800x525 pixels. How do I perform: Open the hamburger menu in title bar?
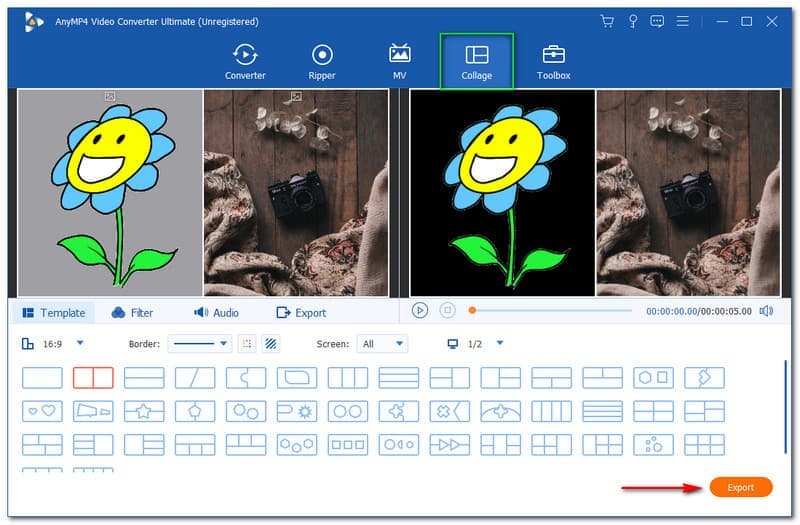coord(684,21)
